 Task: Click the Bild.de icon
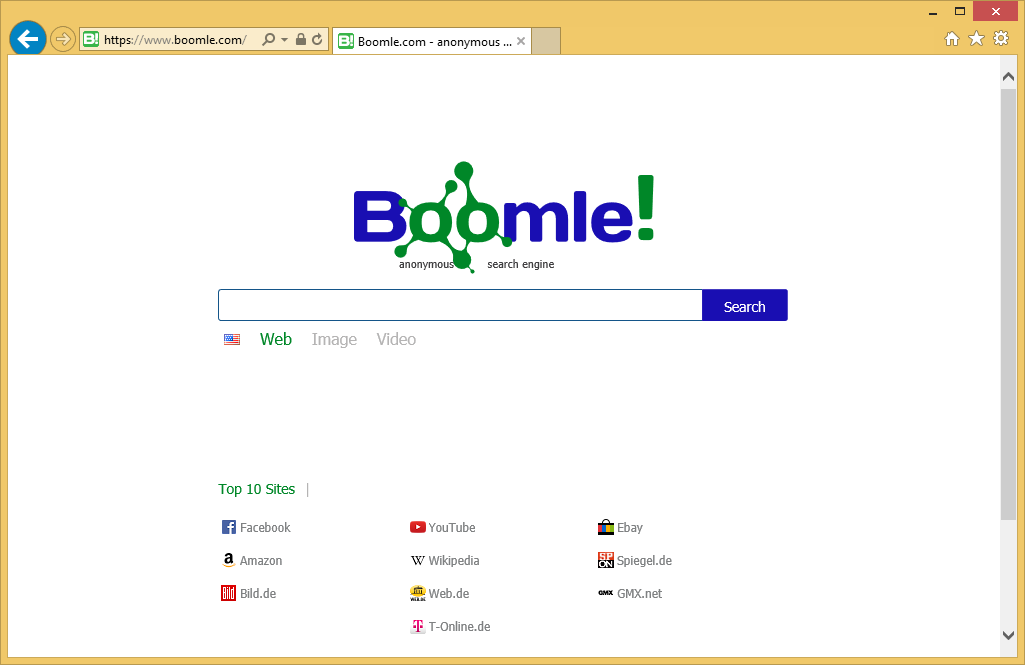[228, 593]
